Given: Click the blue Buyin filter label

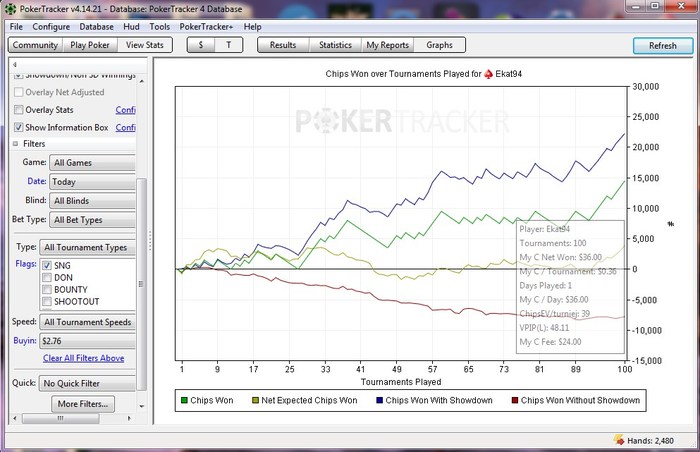Looking at the screenshot, I should pyautogui.click(x=25, y=340).
